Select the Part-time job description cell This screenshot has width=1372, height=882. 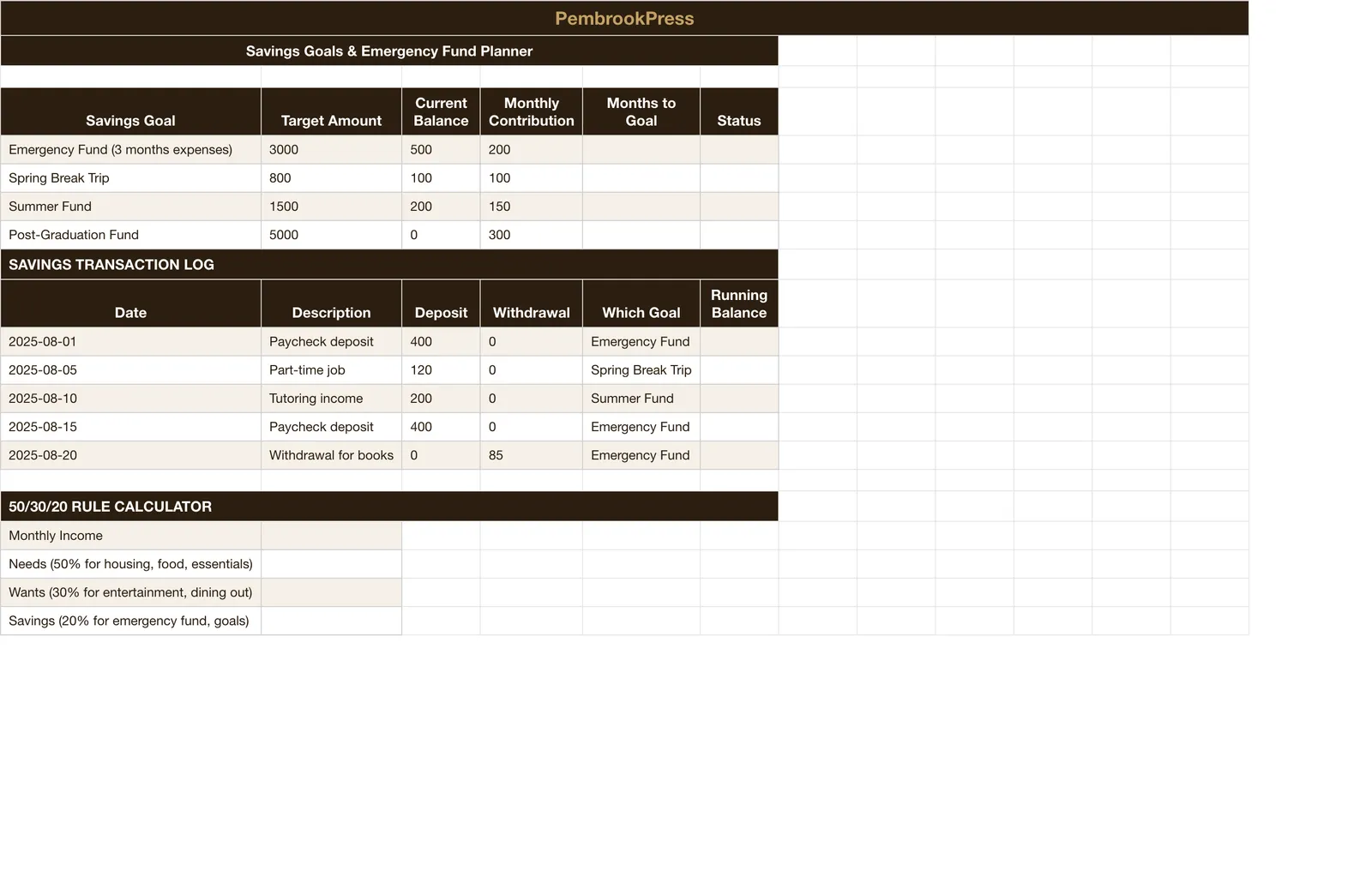[x=331, y=369]
